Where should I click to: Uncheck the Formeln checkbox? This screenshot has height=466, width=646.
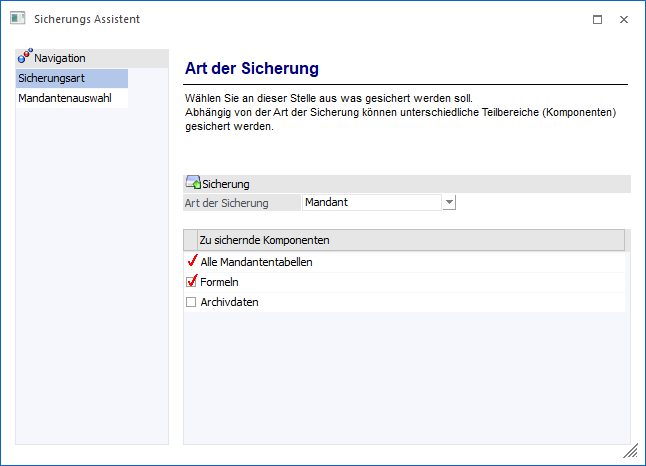[192, 282]
